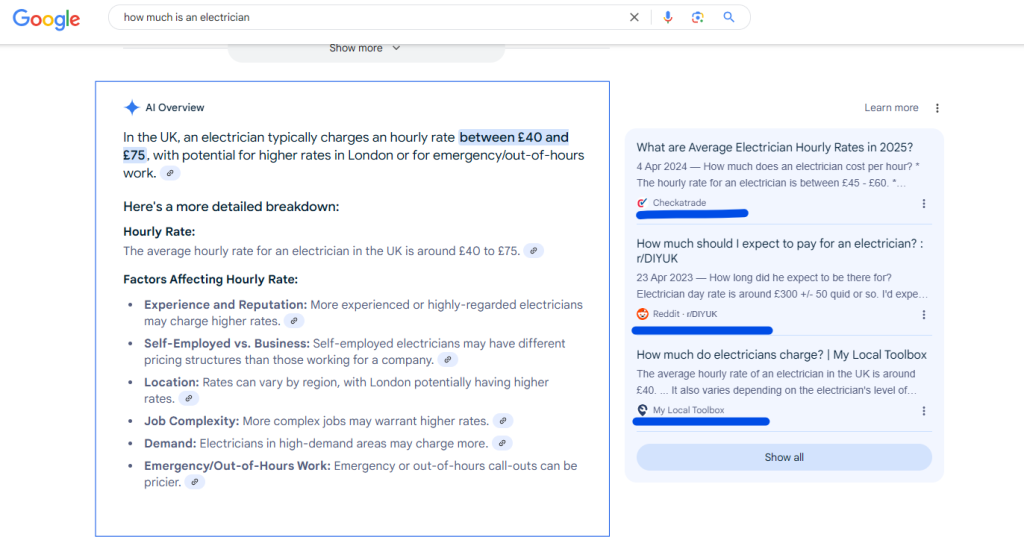Click 'Emergency/Out-of-Hours Work:' bullet text

click(x=237, y=466)
